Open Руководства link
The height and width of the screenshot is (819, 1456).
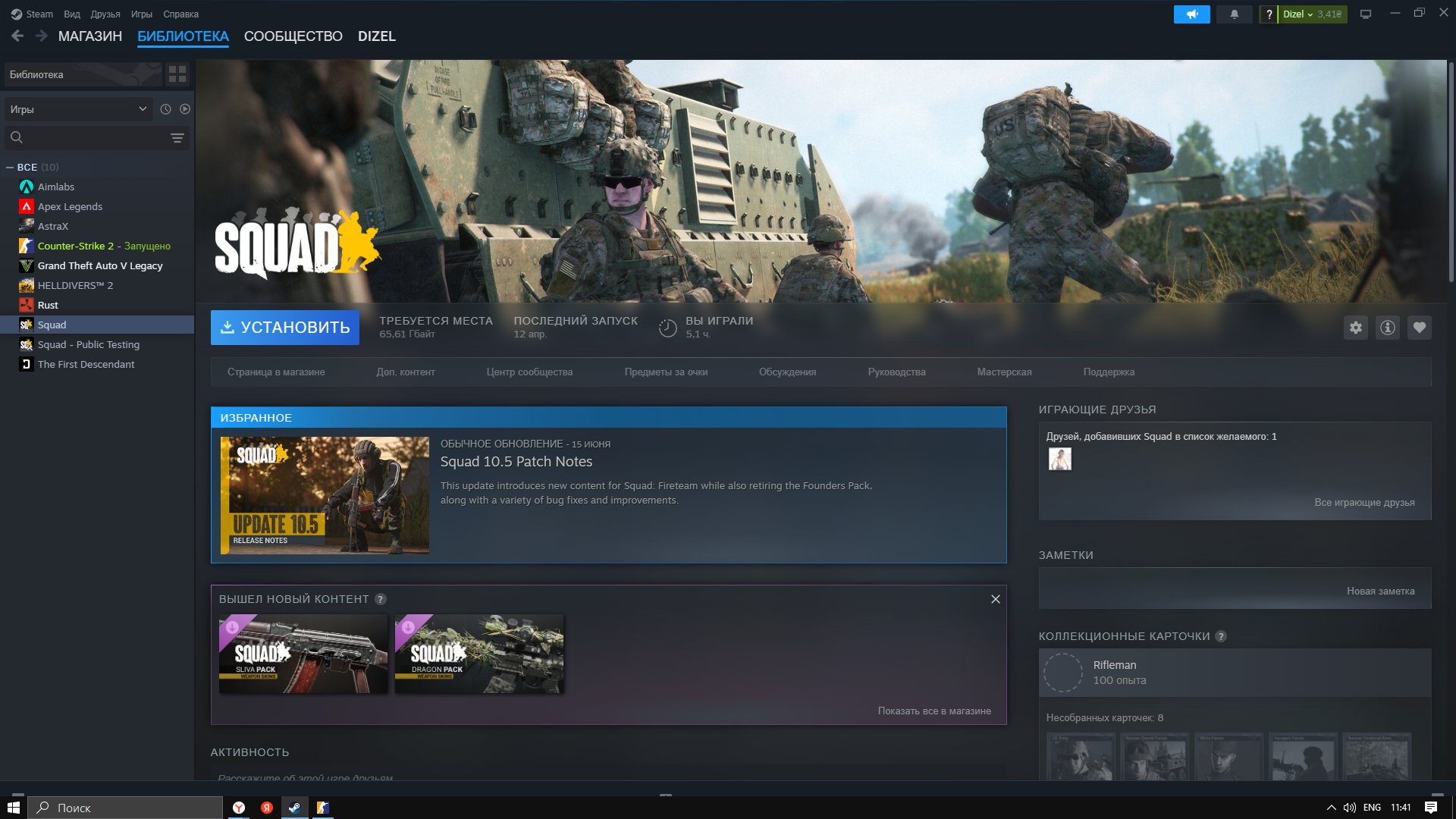click(896, 372)
